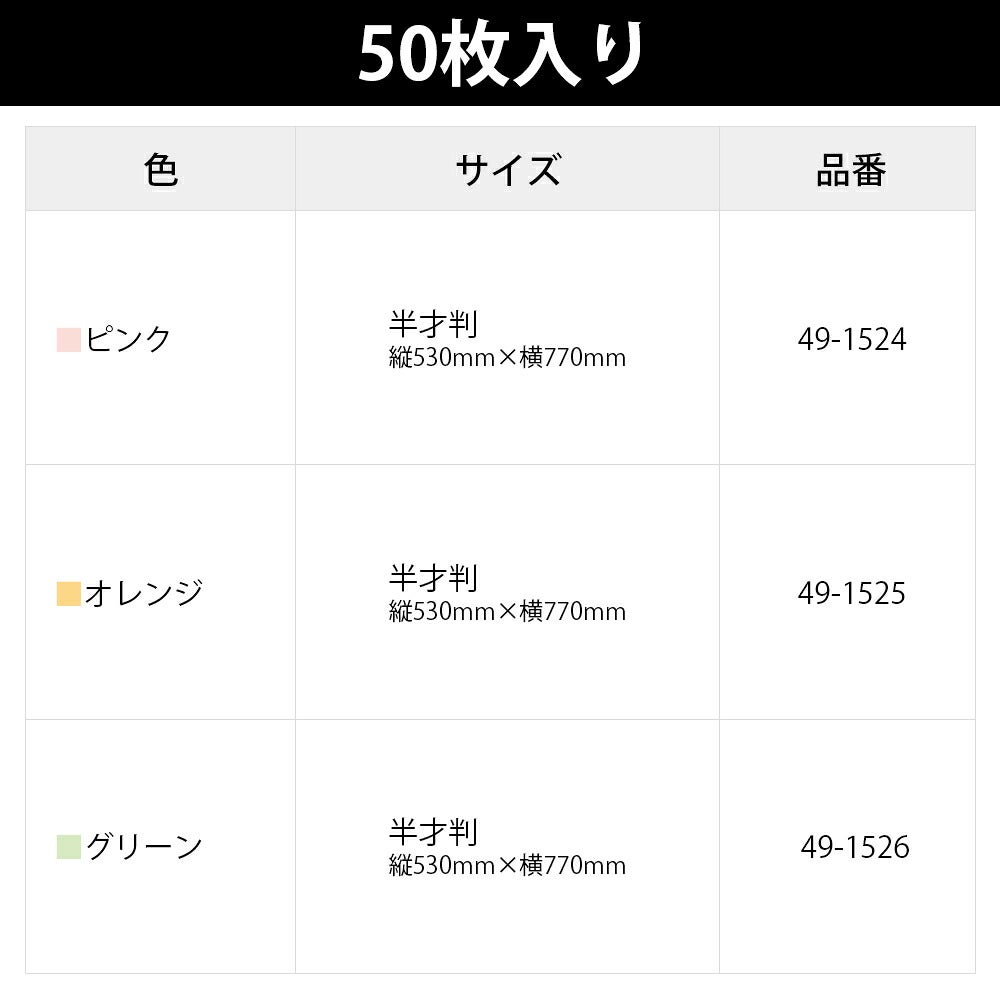The height and width of the screenshot is (1000, 1000).
Task: Select the オレンジ color label
Action: tap(144, 593)
